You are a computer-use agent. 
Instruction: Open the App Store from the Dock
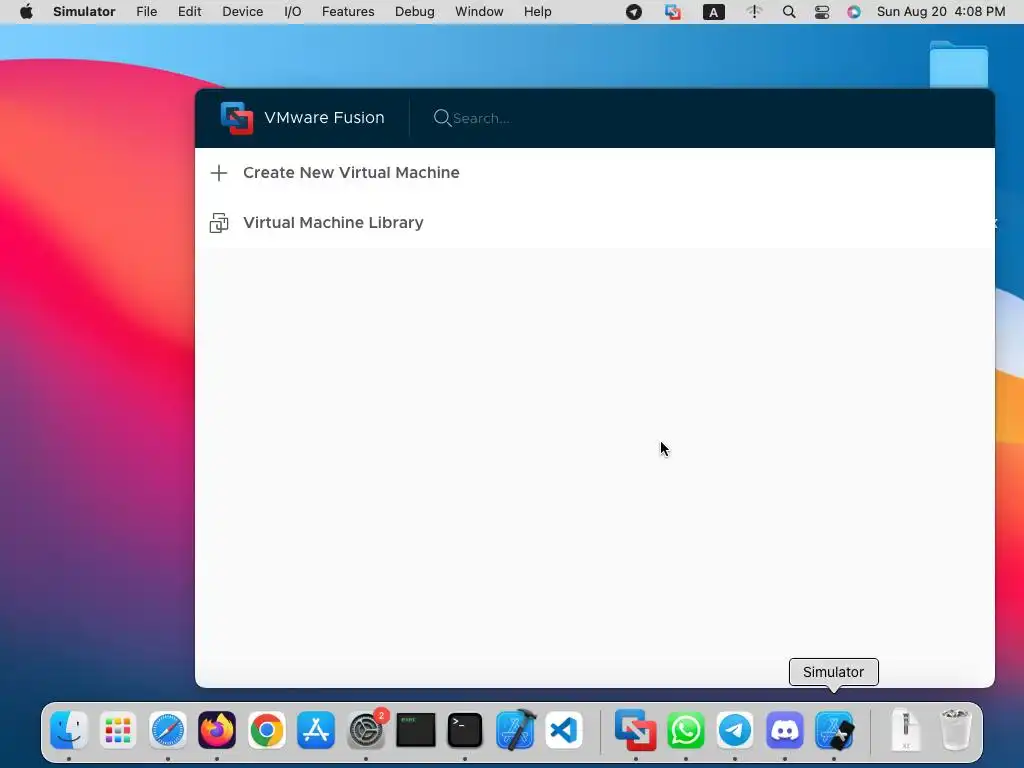pos(316,730)
